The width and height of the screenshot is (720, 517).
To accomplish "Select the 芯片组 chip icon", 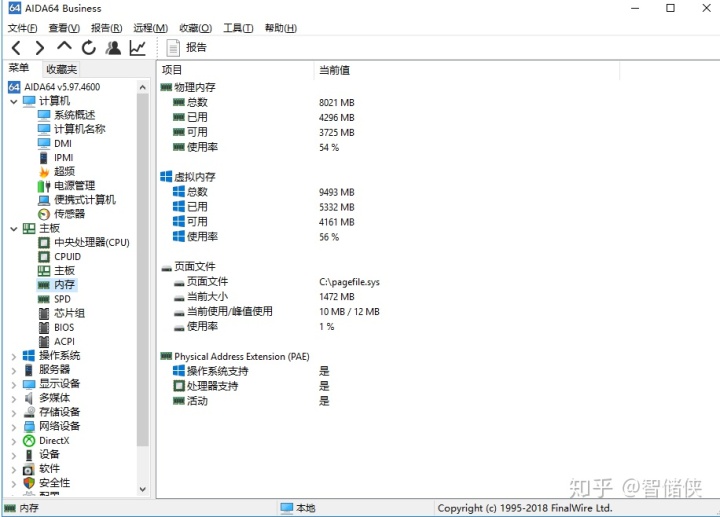I will pos(44,314).
